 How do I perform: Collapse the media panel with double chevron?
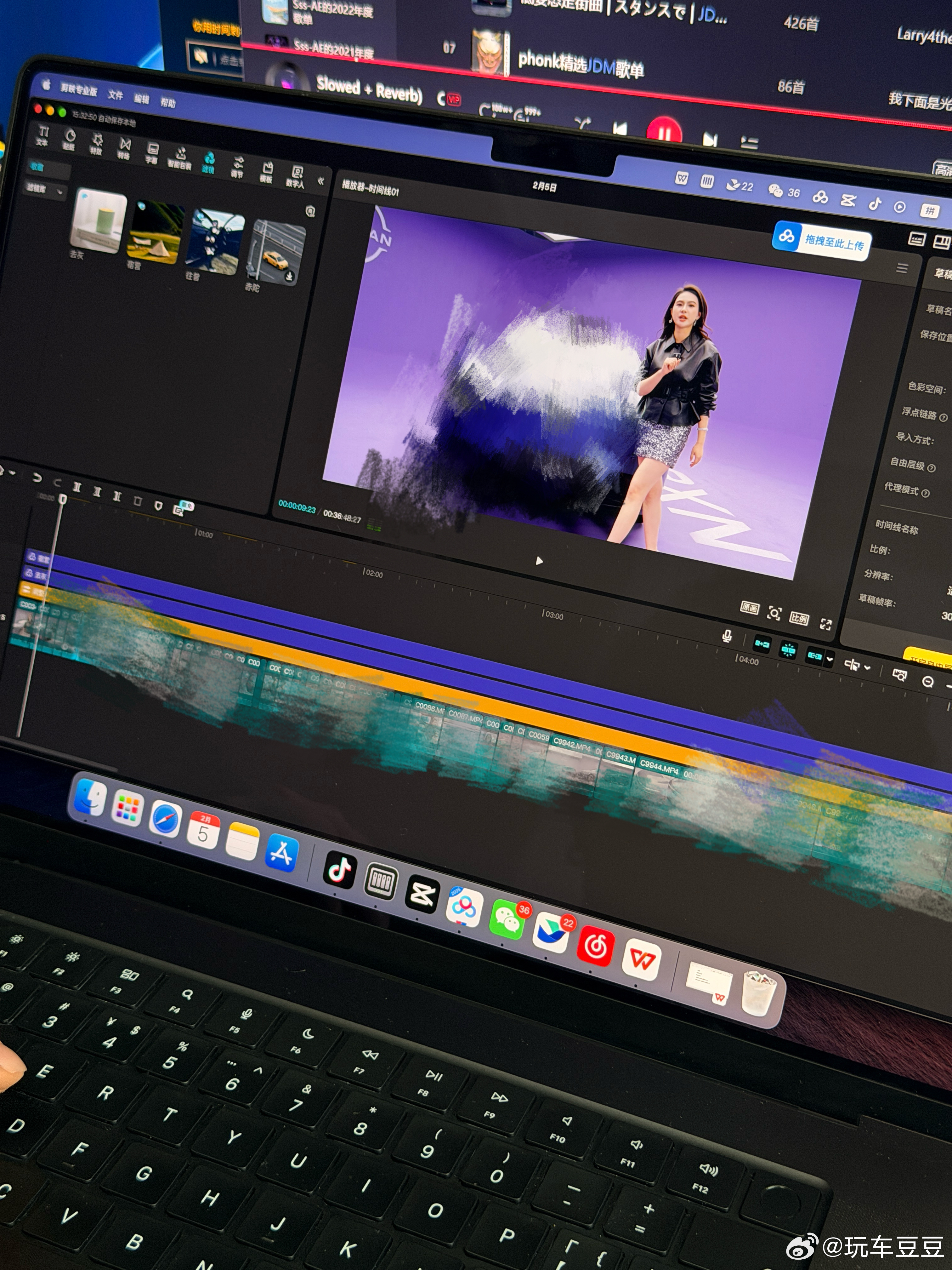[x=321, y=181]
